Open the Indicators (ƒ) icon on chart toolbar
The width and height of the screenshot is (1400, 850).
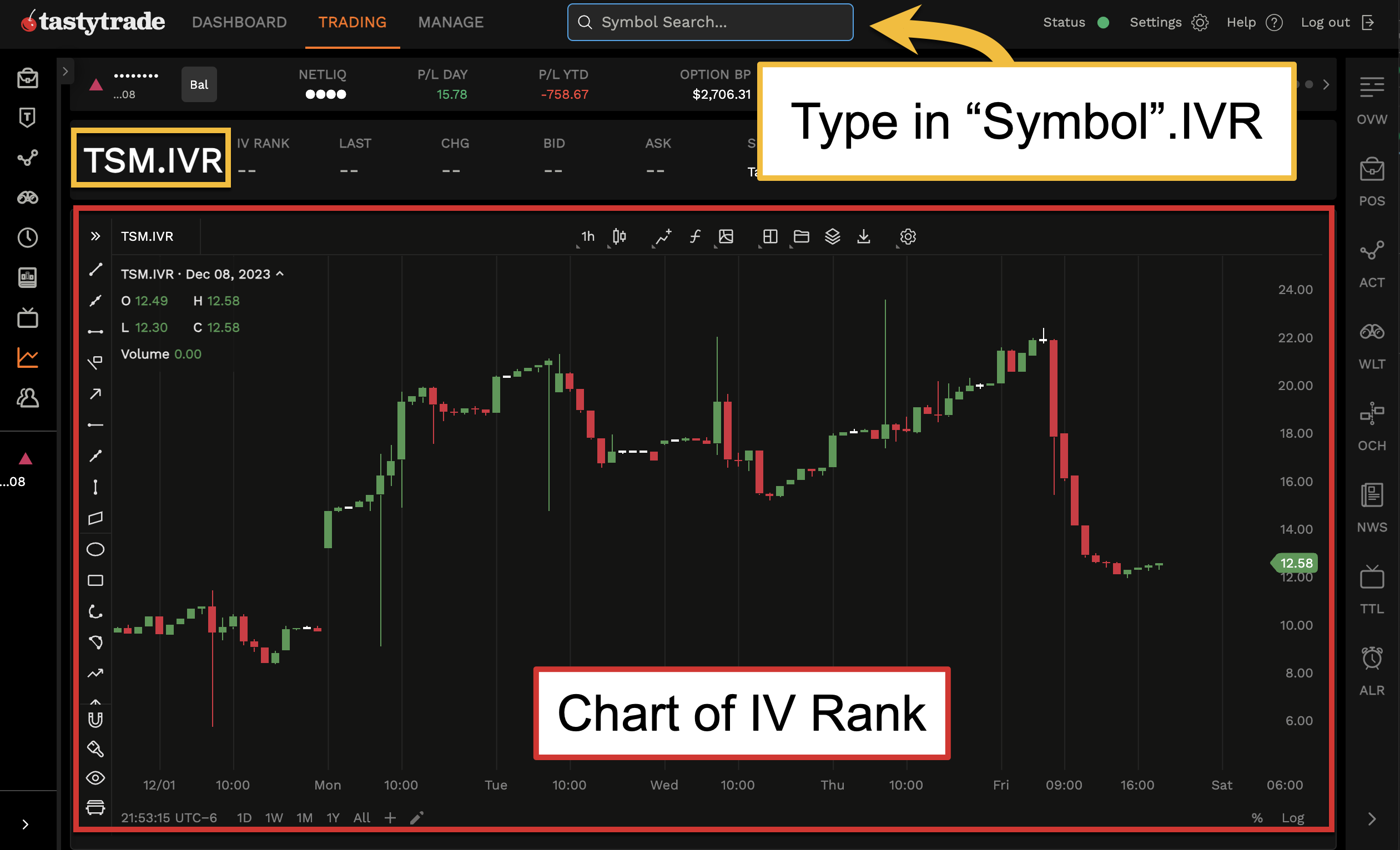click(694, 237)
